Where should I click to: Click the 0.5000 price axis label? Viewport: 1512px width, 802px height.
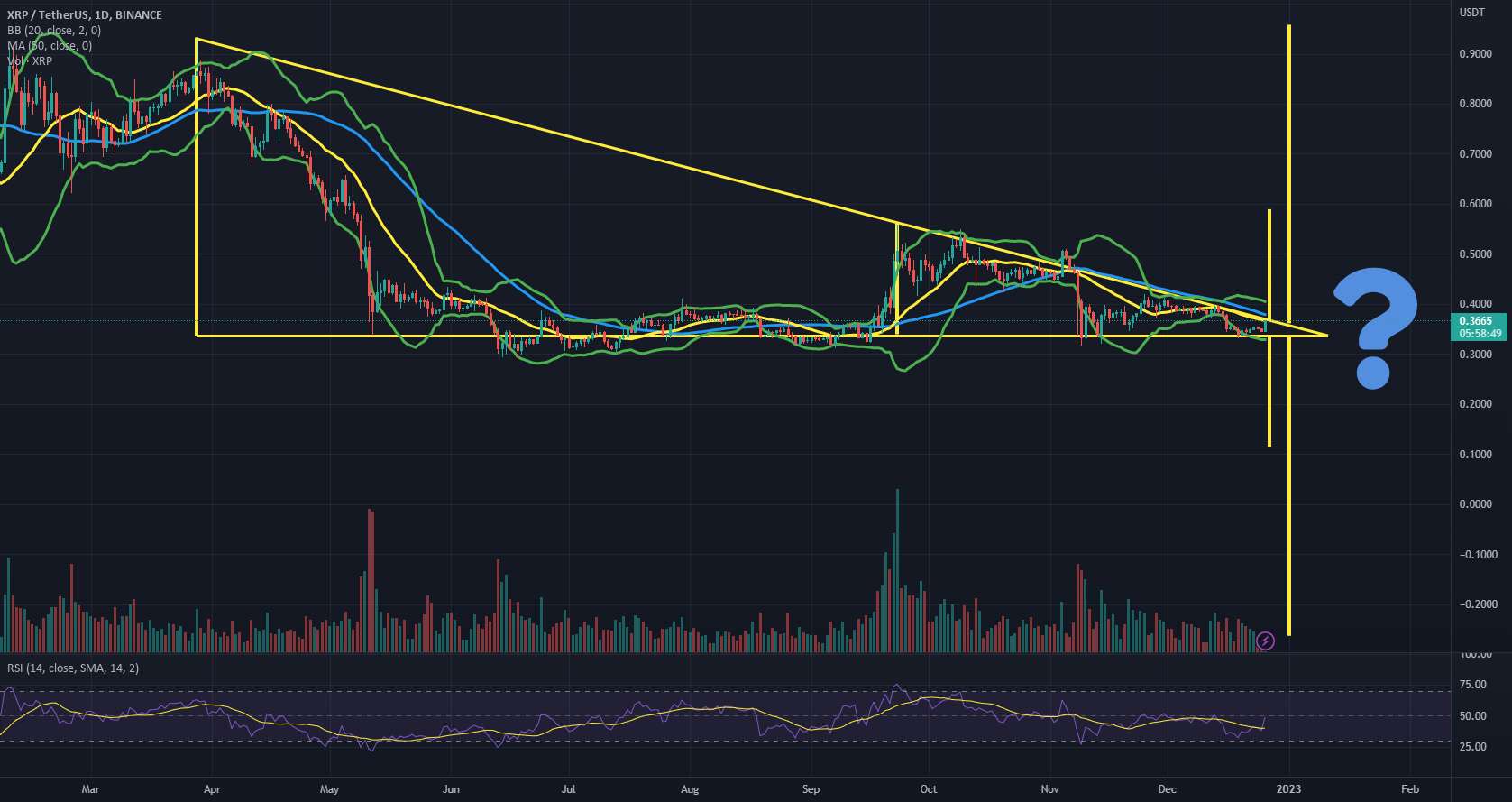point(1475,254)
